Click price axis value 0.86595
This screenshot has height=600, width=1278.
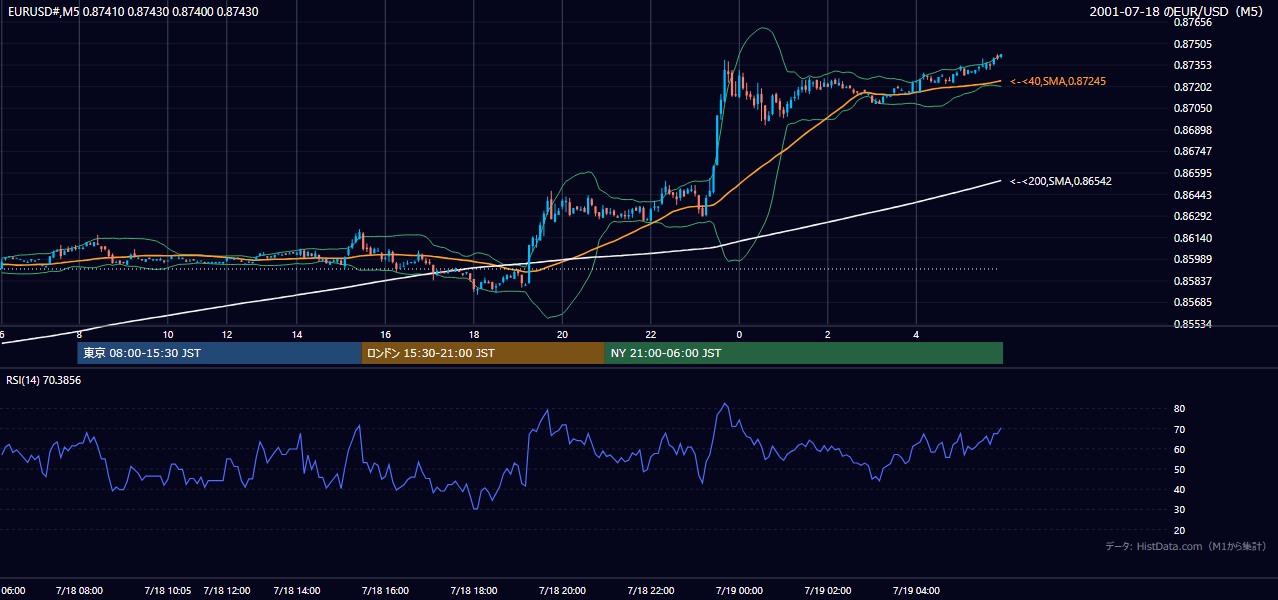(x=1192, y=173)
